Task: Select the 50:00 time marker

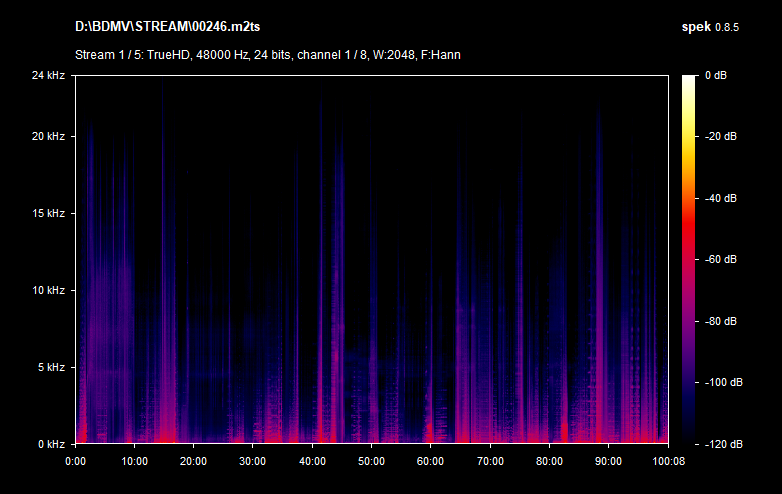Action: (x=371, y=461)
